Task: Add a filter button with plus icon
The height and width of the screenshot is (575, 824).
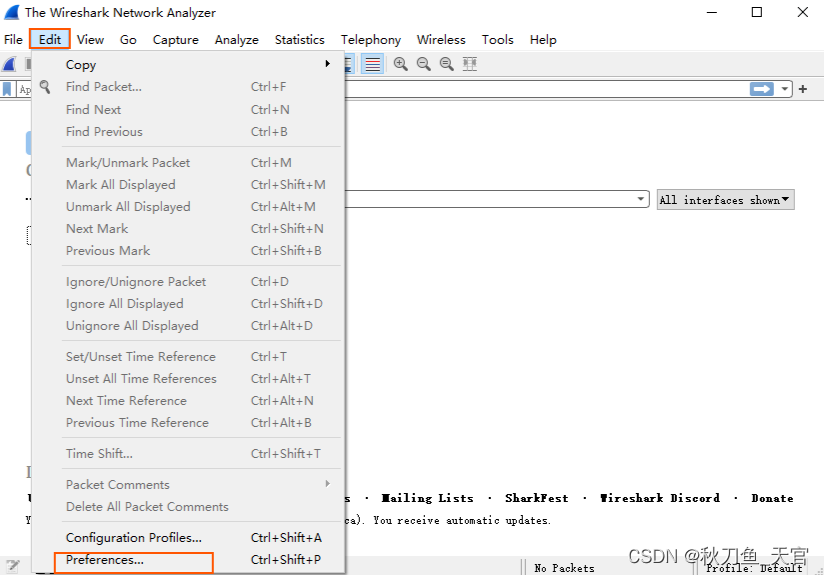Action: [x=802, y=89]
